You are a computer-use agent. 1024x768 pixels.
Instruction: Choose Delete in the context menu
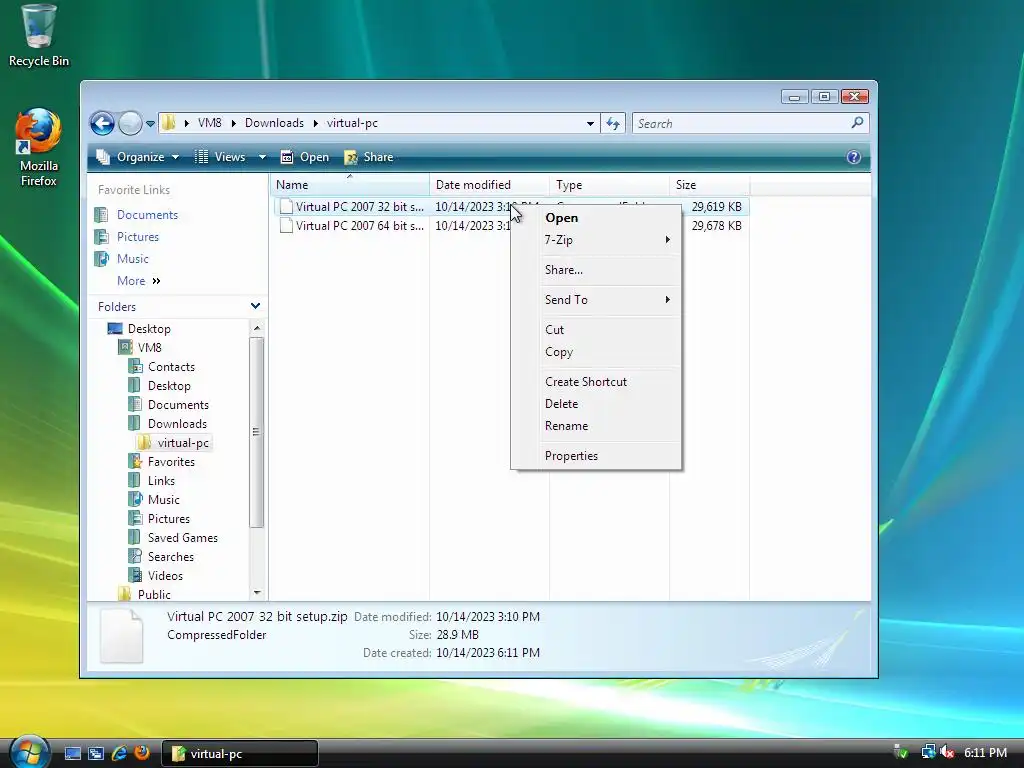pos(596,404)
